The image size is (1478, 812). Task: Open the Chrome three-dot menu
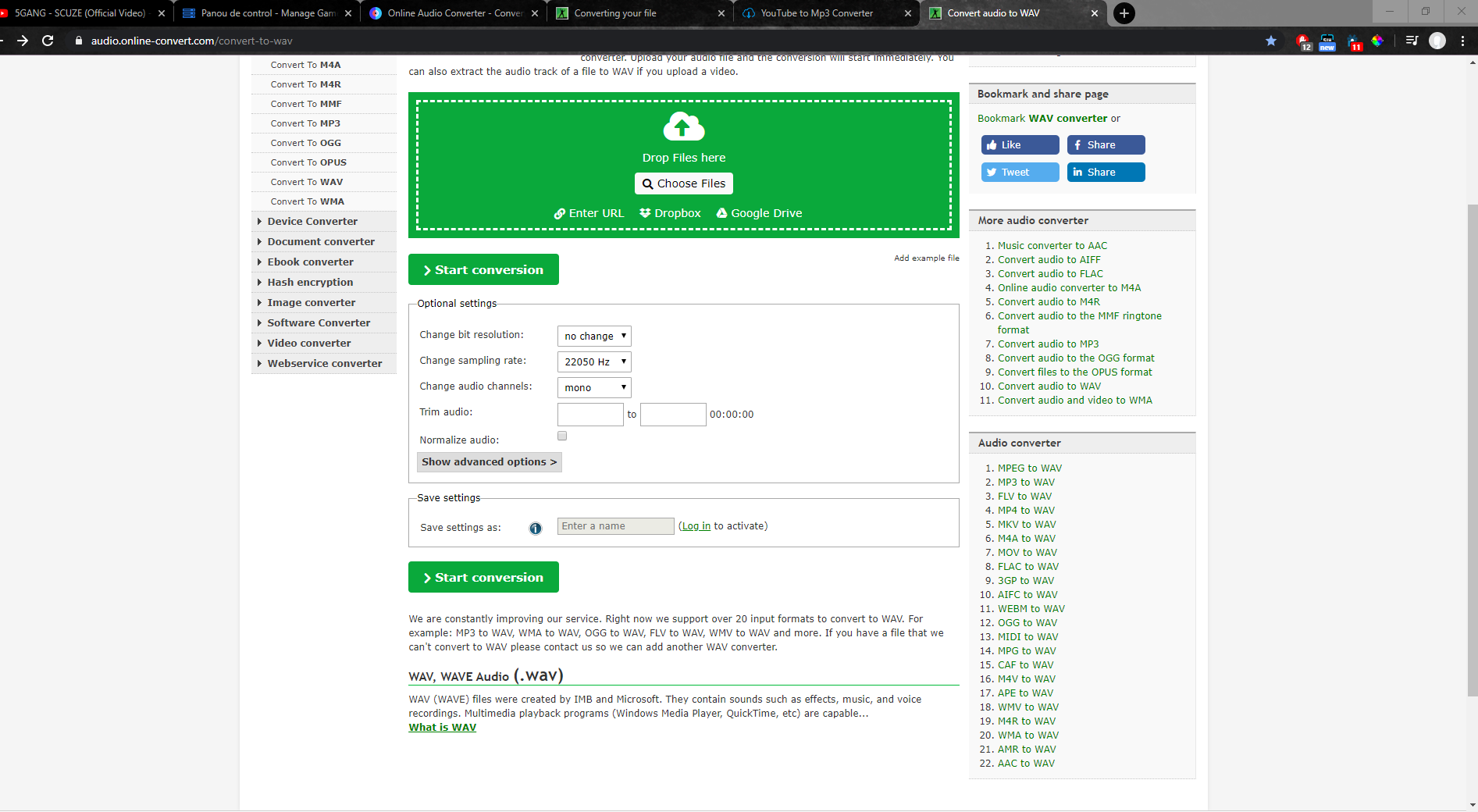(1462, 41)
